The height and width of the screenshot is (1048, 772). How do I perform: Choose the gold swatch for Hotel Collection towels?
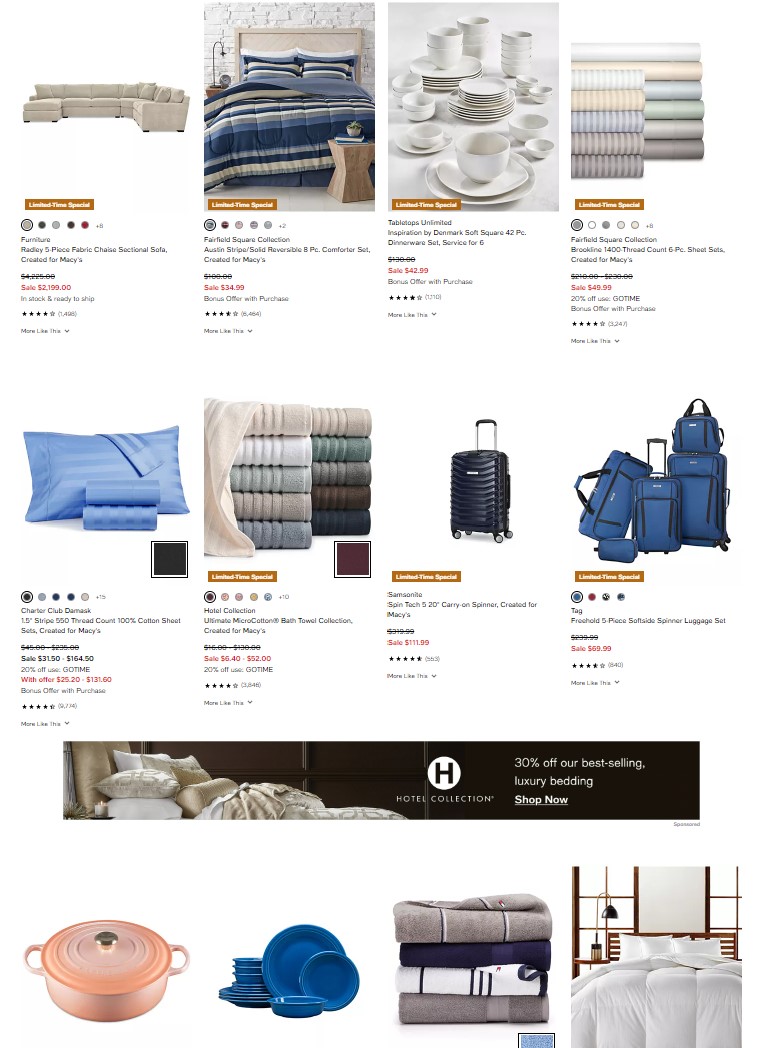(253, 597)
